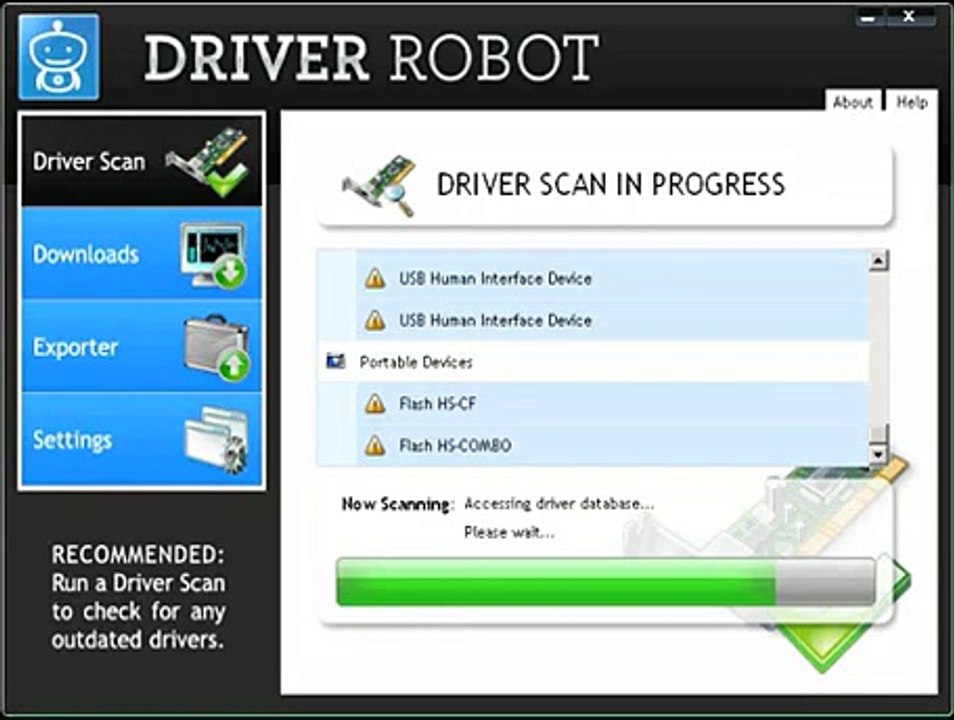The height and width of the screenshot is (720, 954).
Task: Open the Downloads section
Action: coord(142,253)
